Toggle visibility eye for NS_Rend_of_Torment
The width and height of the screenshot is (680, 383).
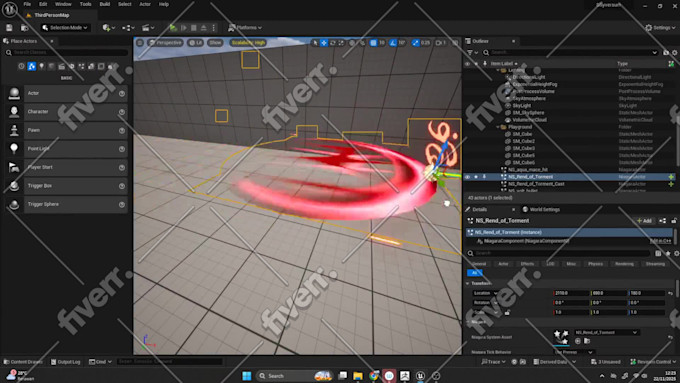tap(468, 177)
